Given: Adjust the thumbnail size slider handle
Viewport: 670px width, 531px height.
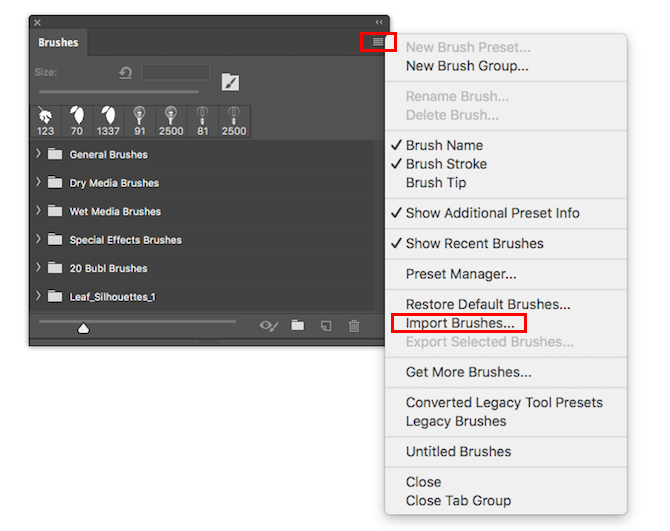Looking at the screenshot, I should [83, 328].
